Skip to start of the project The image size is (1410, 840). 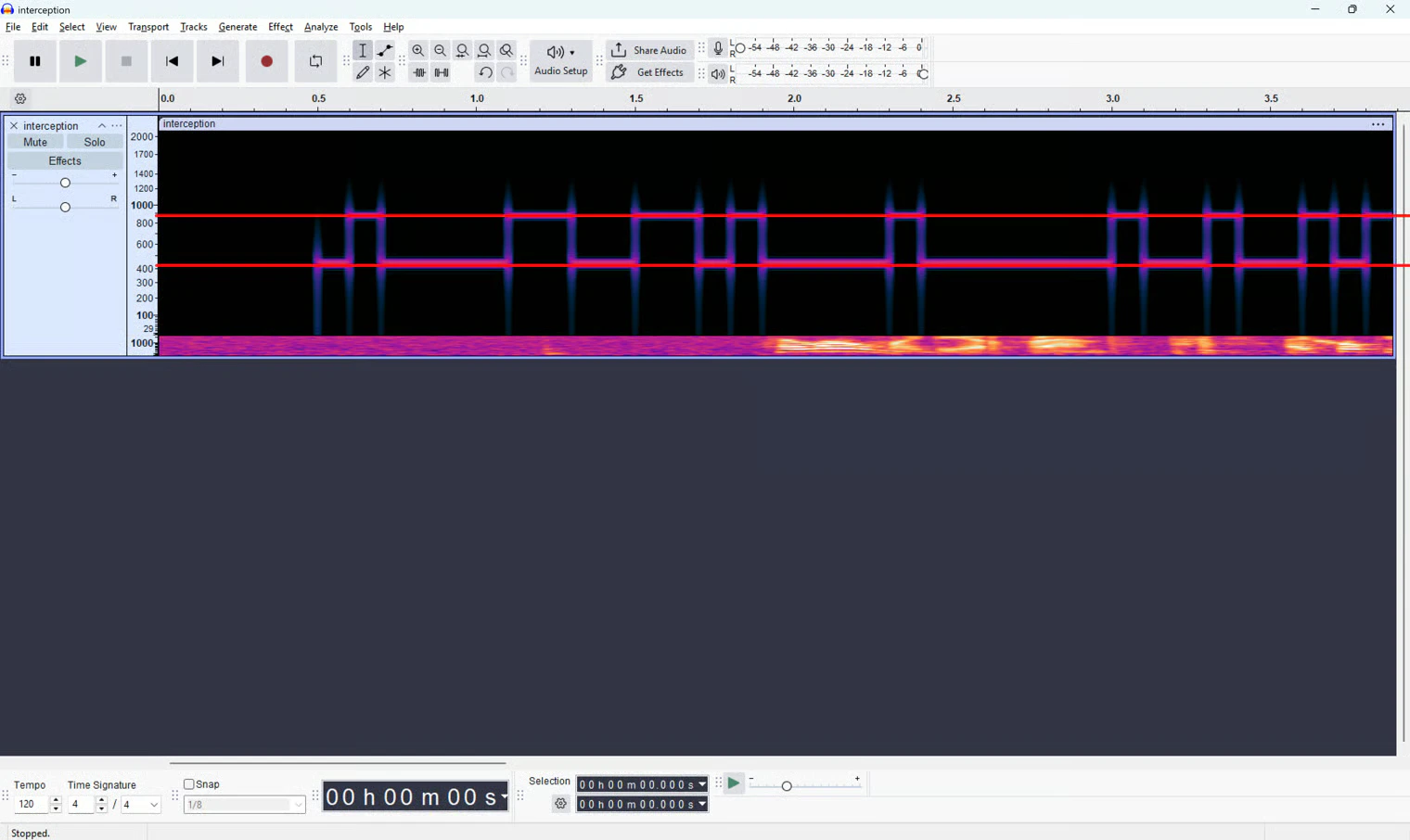pos(173,62)
